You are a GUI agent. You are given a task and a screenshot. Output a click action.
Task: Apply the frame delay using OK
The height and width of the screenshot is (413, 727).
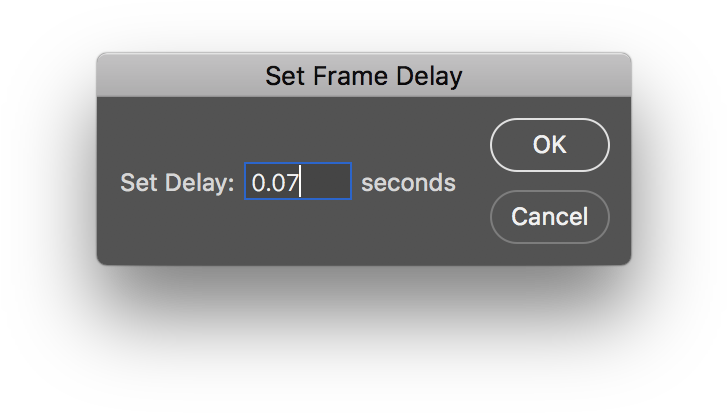549,145
